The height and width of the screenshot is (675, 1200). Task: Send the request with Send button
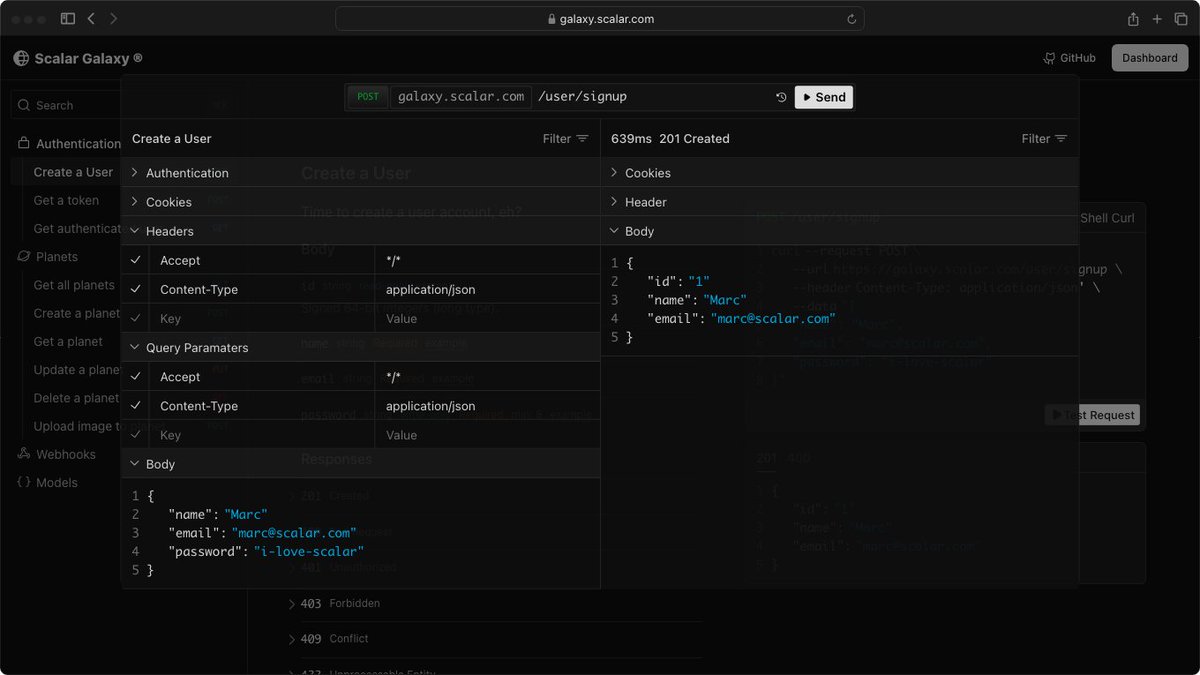[x=824, y=97]
